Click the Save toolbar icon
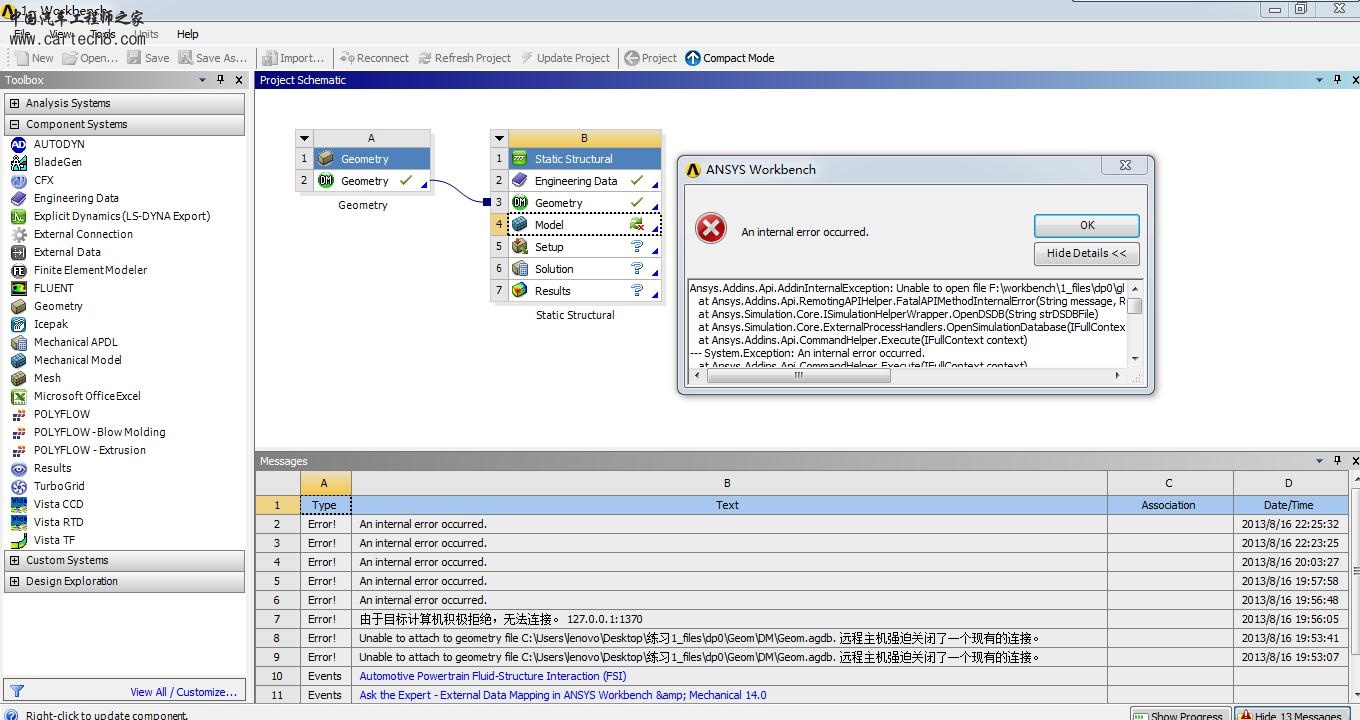The width and height of the screenshot is (1360, 720). point(134,58)
